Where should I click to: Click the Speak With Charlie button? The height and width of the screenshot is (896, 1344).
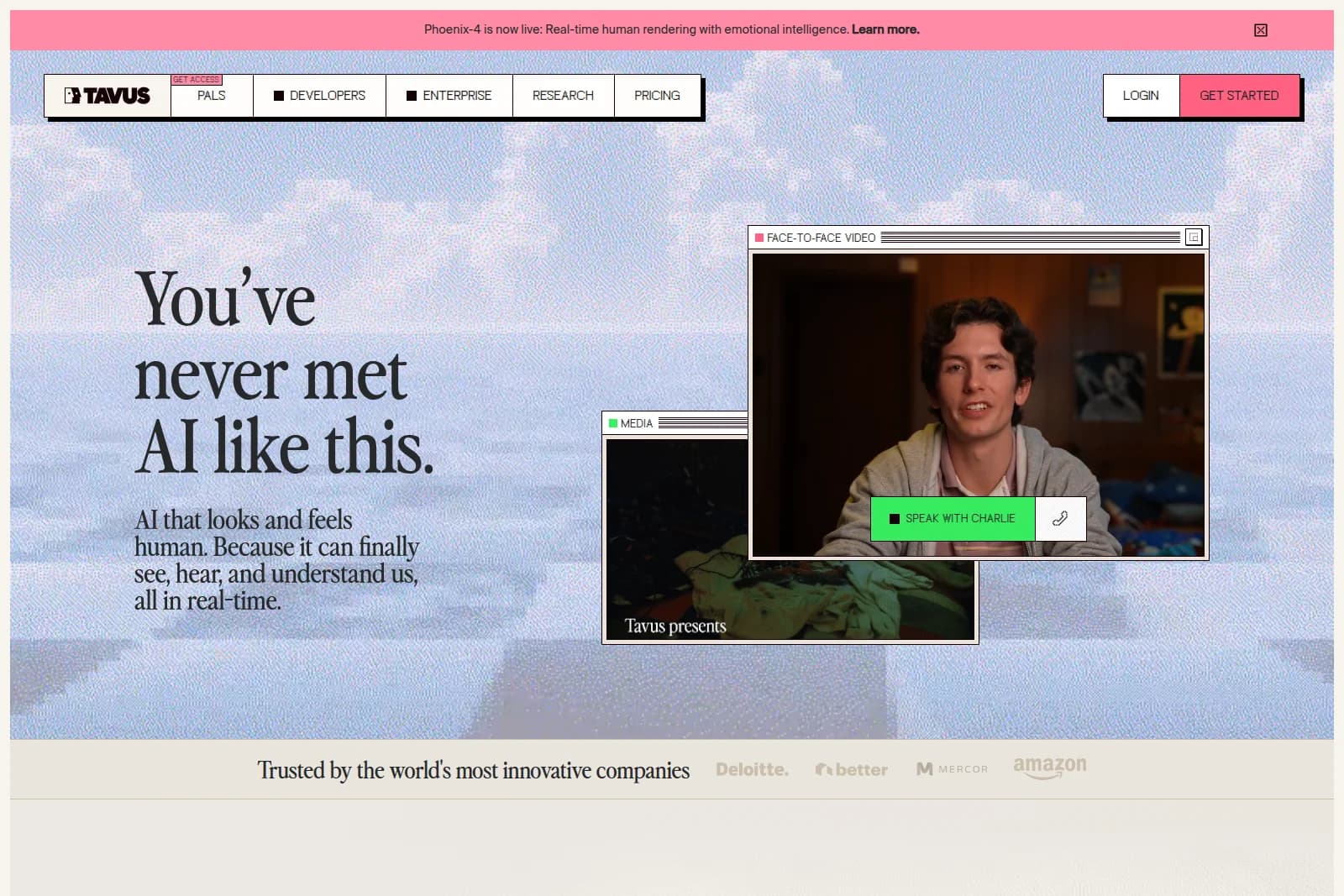coord(953,519)
